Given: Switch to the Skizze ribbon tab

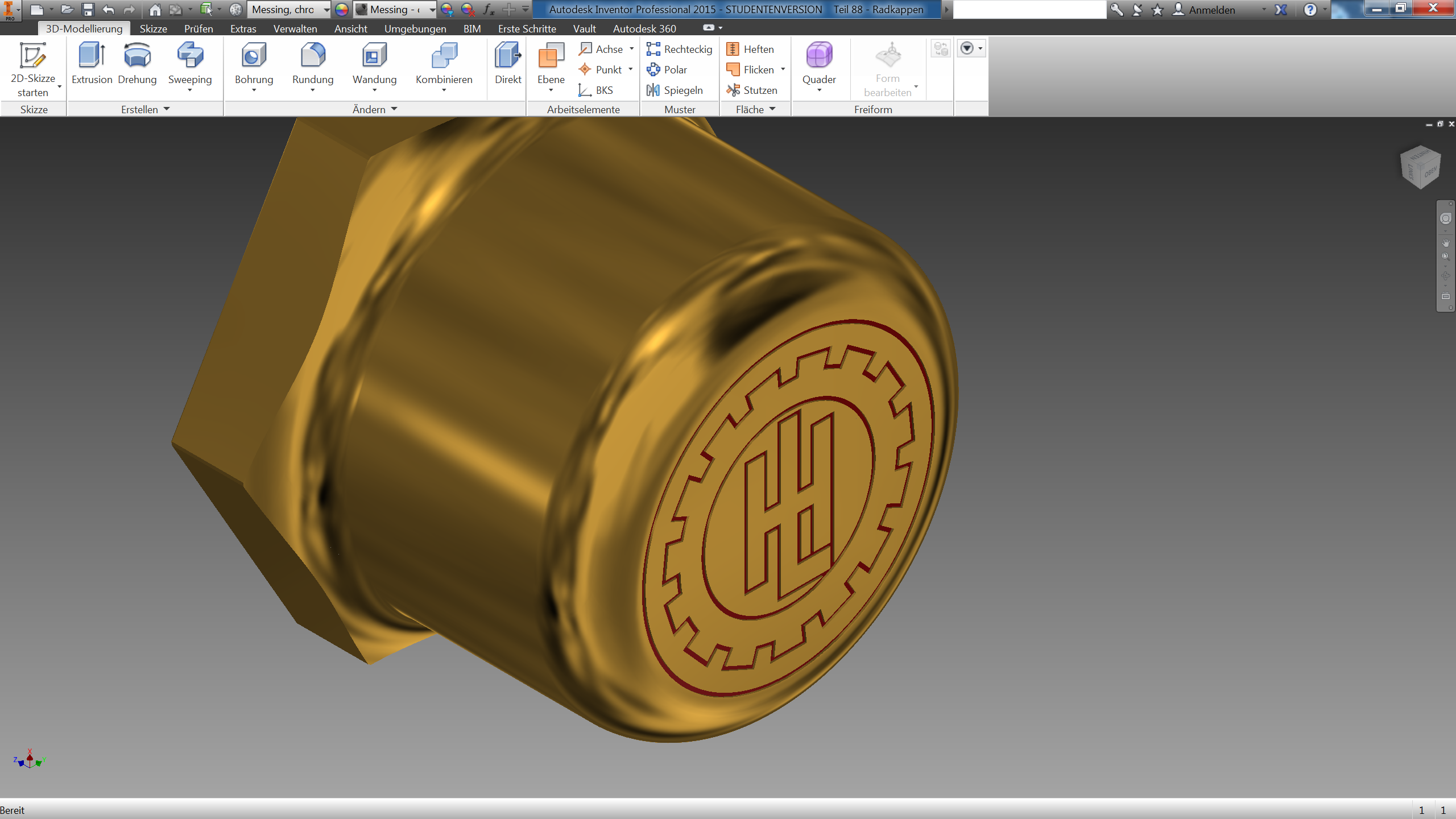Looking at the screenshot, I should pos(153,28).
